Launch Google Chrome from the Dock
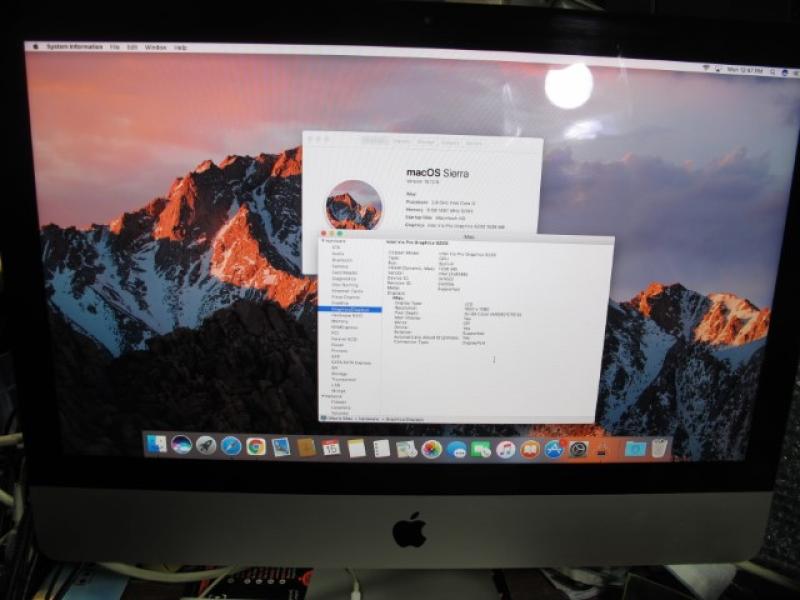The height and width of the screenshot is (600, 800). click(256, 446)
